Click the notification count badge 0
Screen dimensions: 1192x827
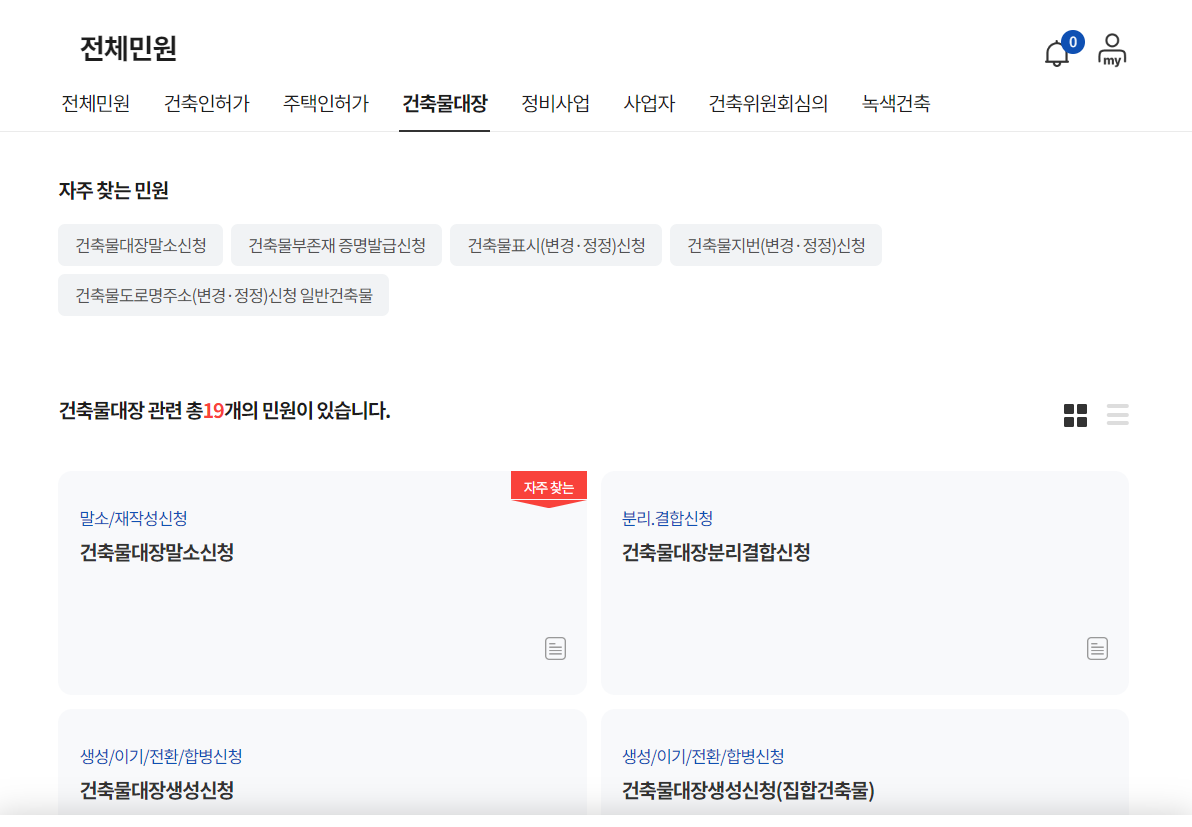[1073, 42]
